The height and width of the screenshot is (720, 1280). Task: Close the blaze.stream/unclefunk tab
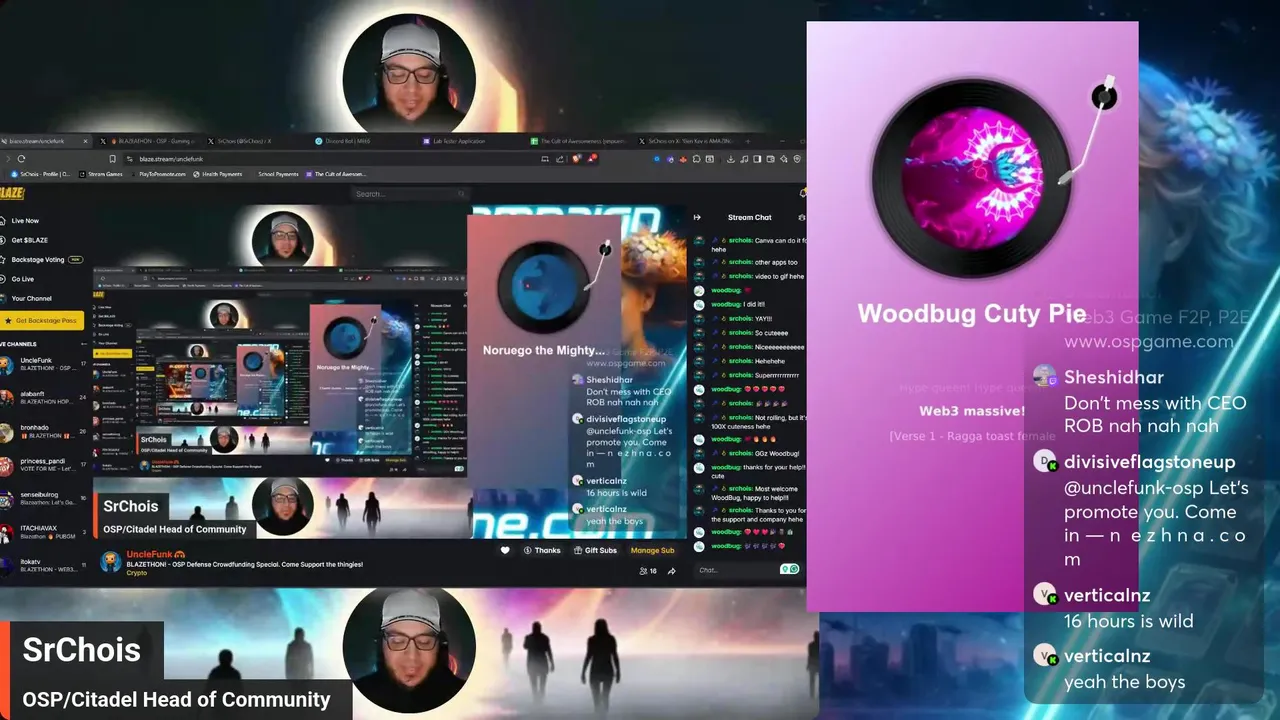85,141
